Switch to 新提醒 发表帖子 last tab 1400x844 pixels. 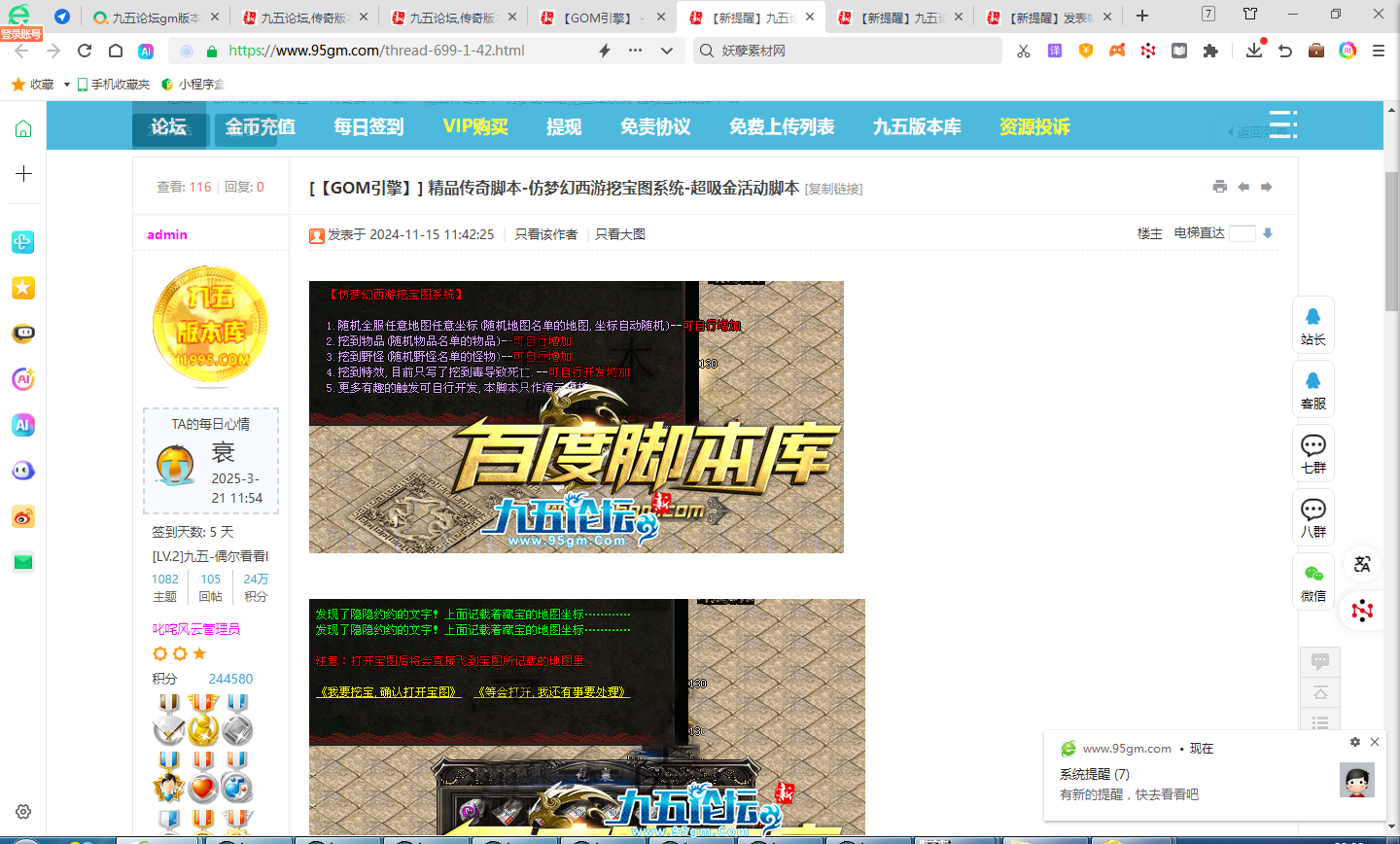1048,18
